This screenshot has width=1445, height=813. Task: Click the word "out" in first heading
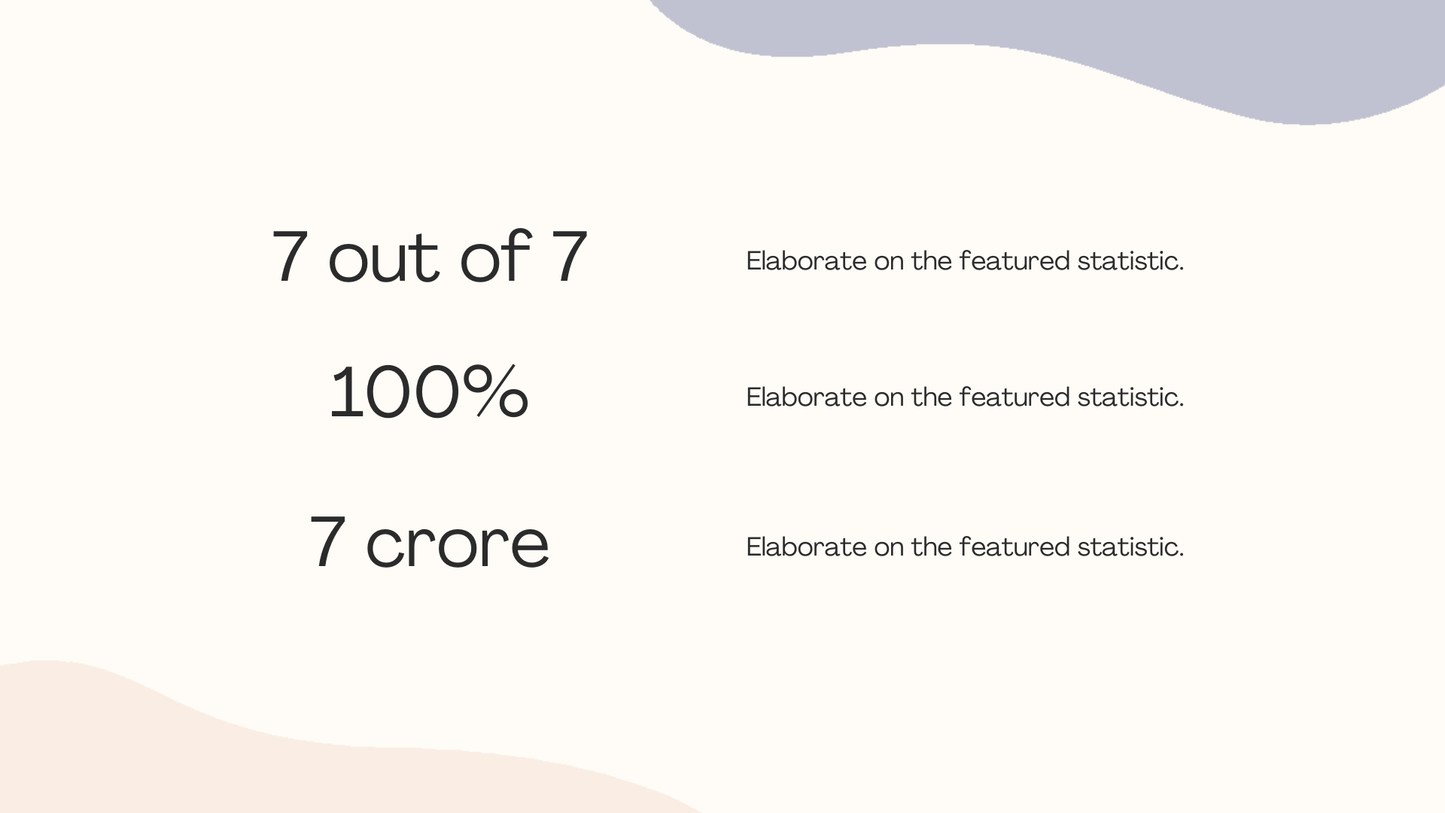(384, 259)
